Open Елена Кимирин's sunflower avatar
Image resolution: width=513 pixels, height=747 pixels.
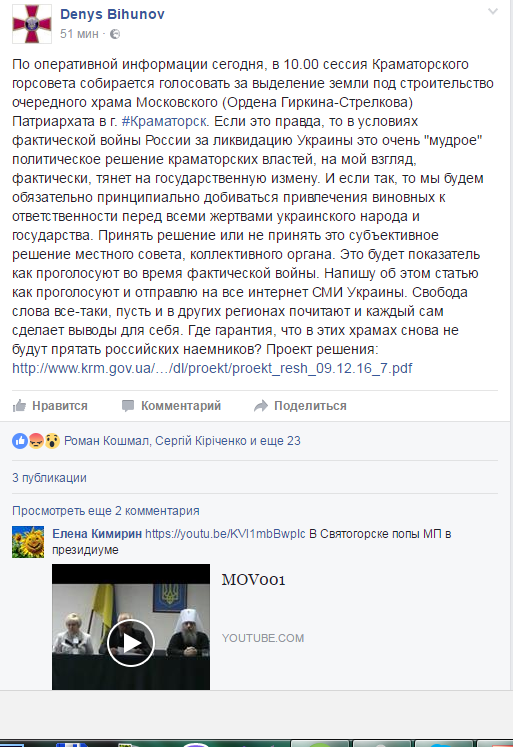click(x=28, y=542)
